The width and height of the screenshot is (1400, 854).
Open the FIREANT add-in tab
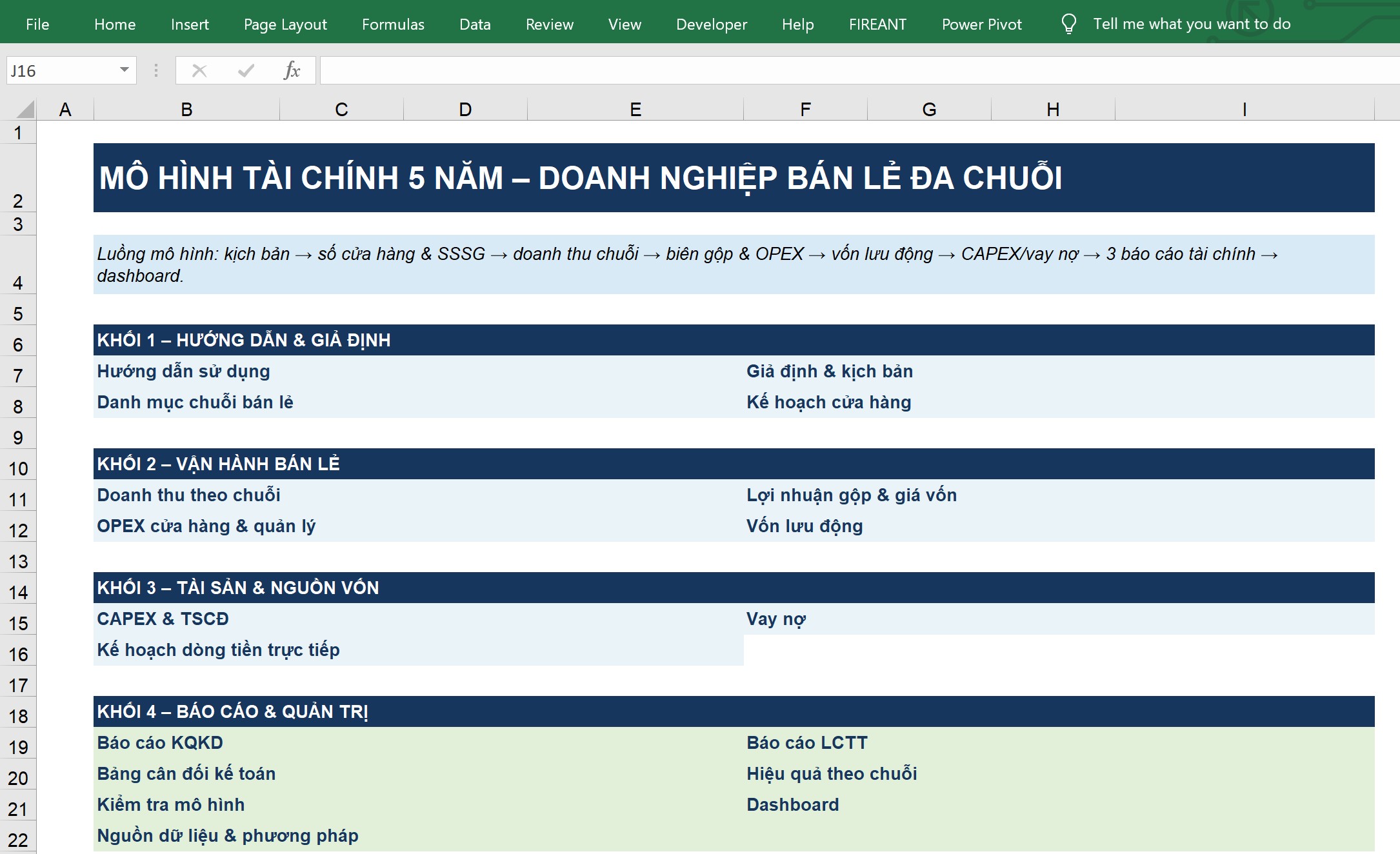point(877,25)
